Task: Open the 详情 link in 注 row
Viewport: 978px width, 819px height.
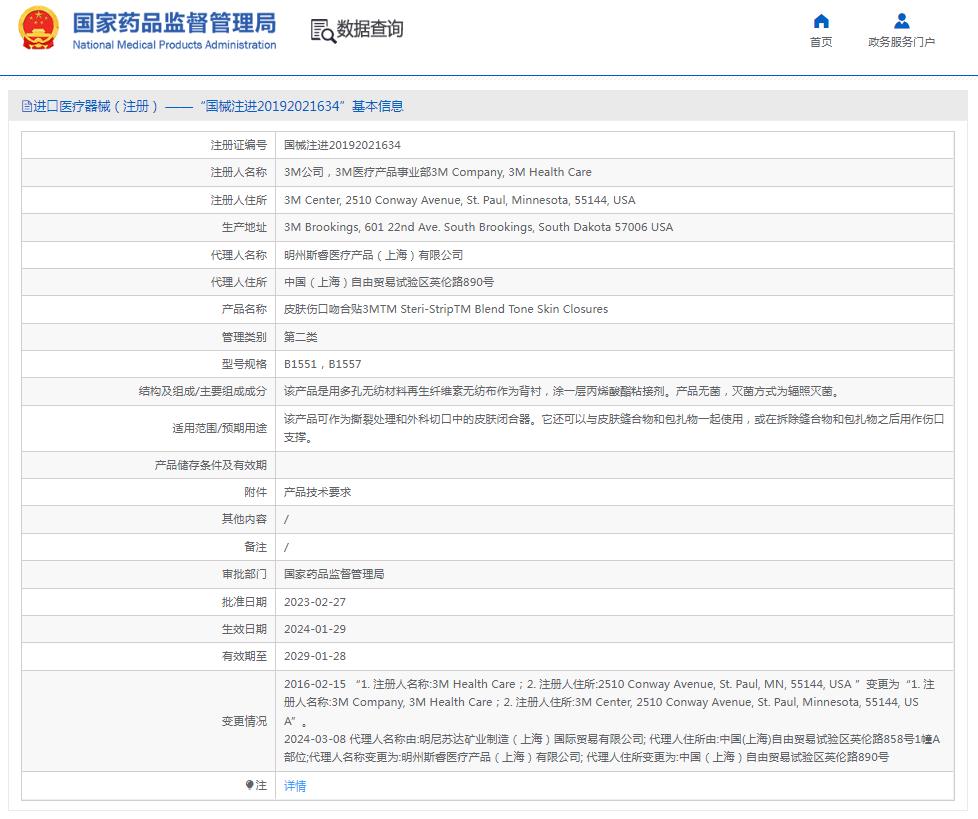Action: [295, 785]
